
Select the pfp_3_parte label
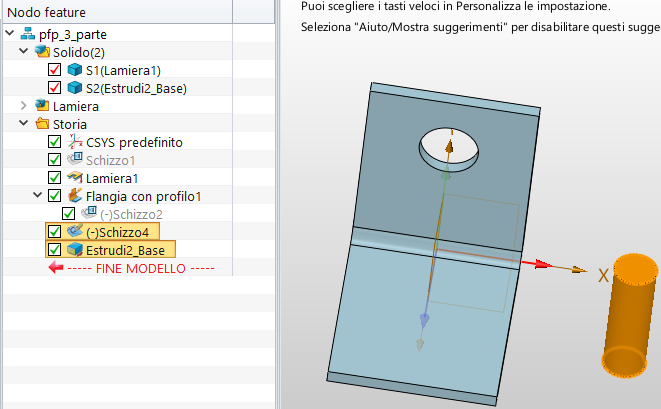pos(73,34)
